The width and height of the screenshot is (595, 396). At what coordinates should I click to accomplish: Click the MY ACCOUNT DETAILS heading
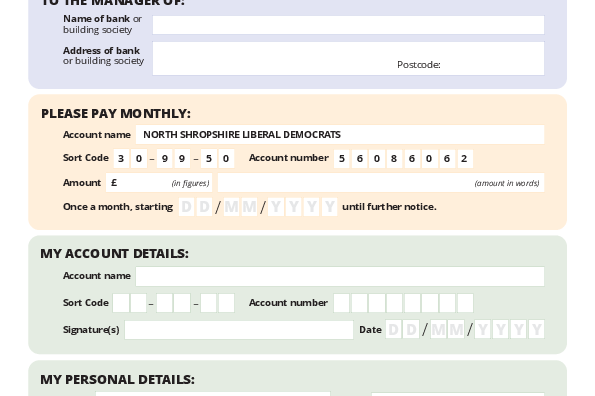click(x=115, y=253)
